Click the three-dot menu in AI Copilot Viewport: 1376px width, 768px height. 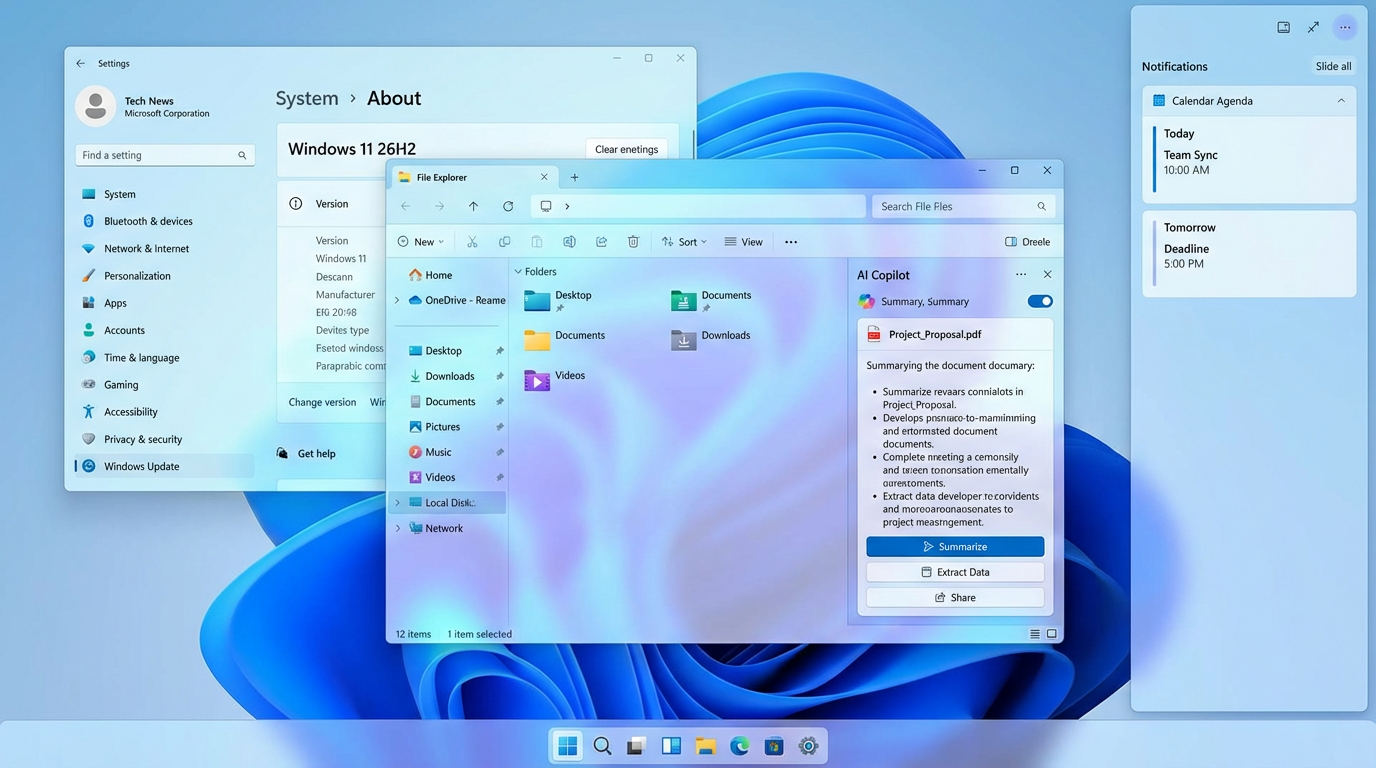pos(1020,275)
